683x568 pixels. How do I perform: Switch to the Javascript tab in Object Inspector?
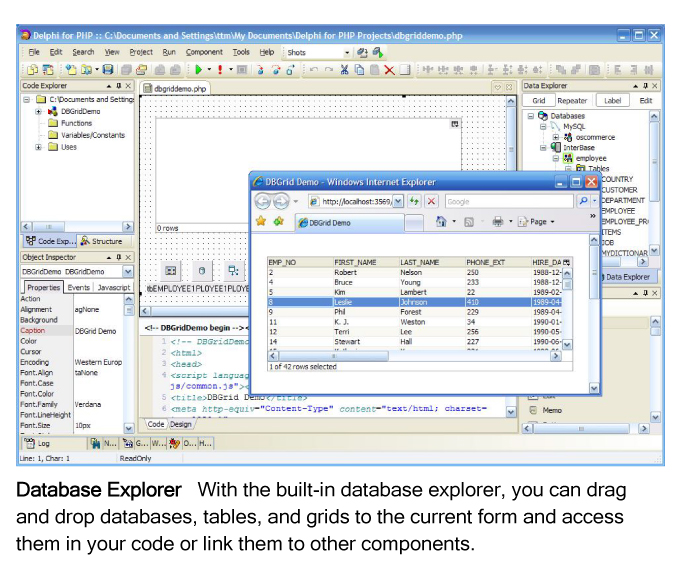[x=114, y=287]
